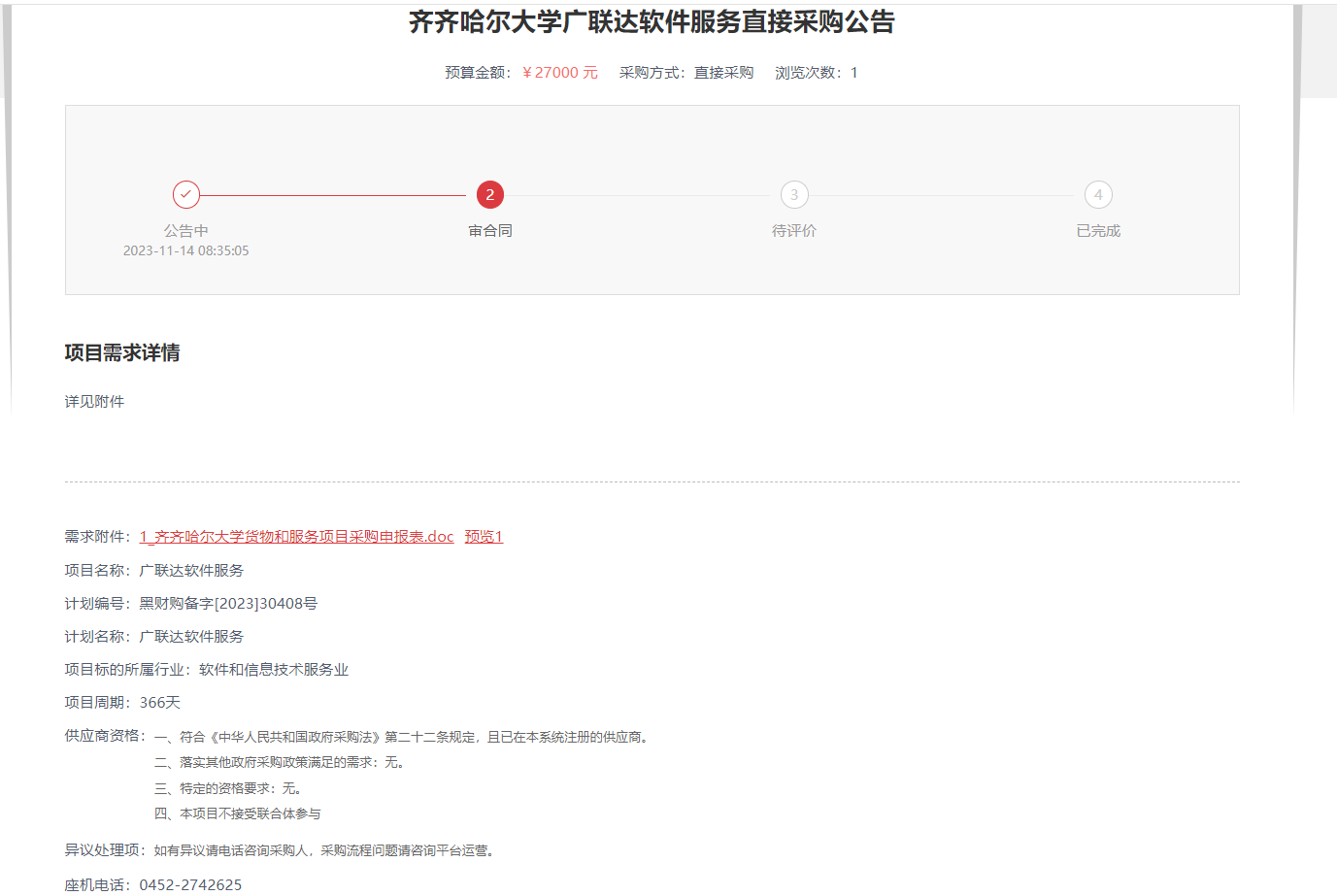The width and height of the screenshot is (1337, 896).
Task: Click the plan number 黑财购备字[2023]30408号
Action: 228,604
